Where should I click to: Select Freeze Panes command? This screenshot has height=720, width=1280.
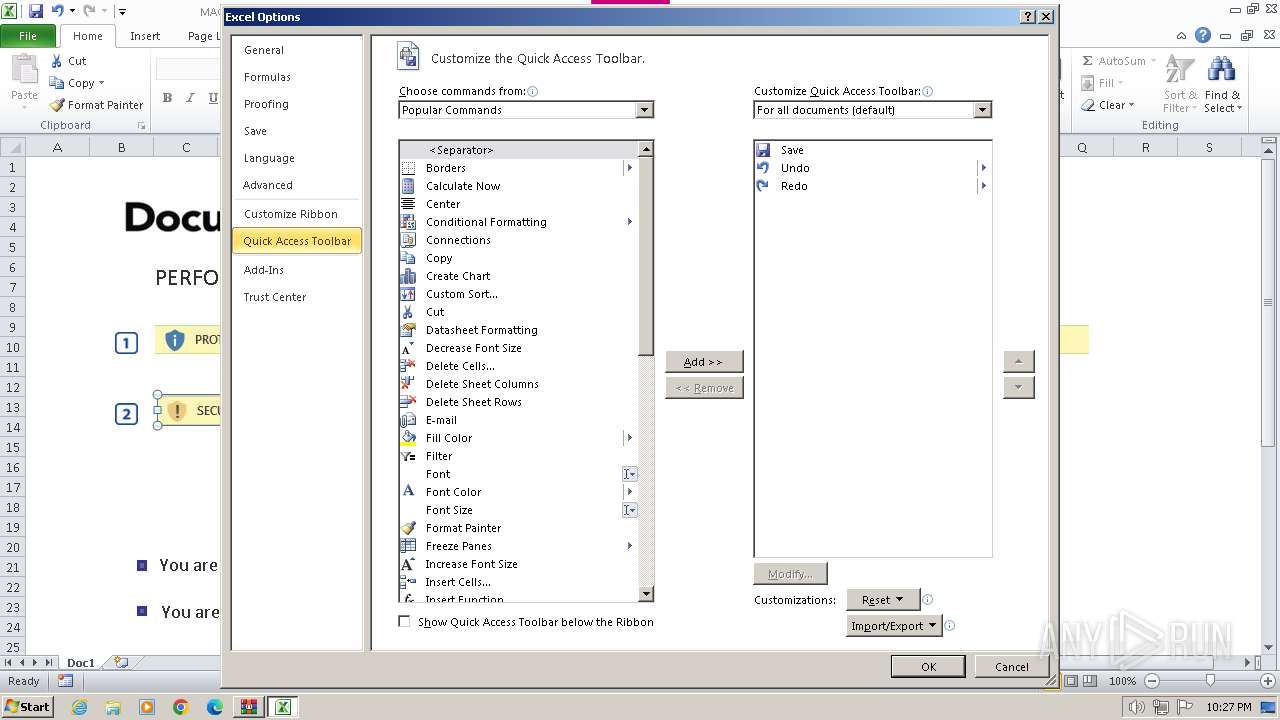(x=518, y=546)
